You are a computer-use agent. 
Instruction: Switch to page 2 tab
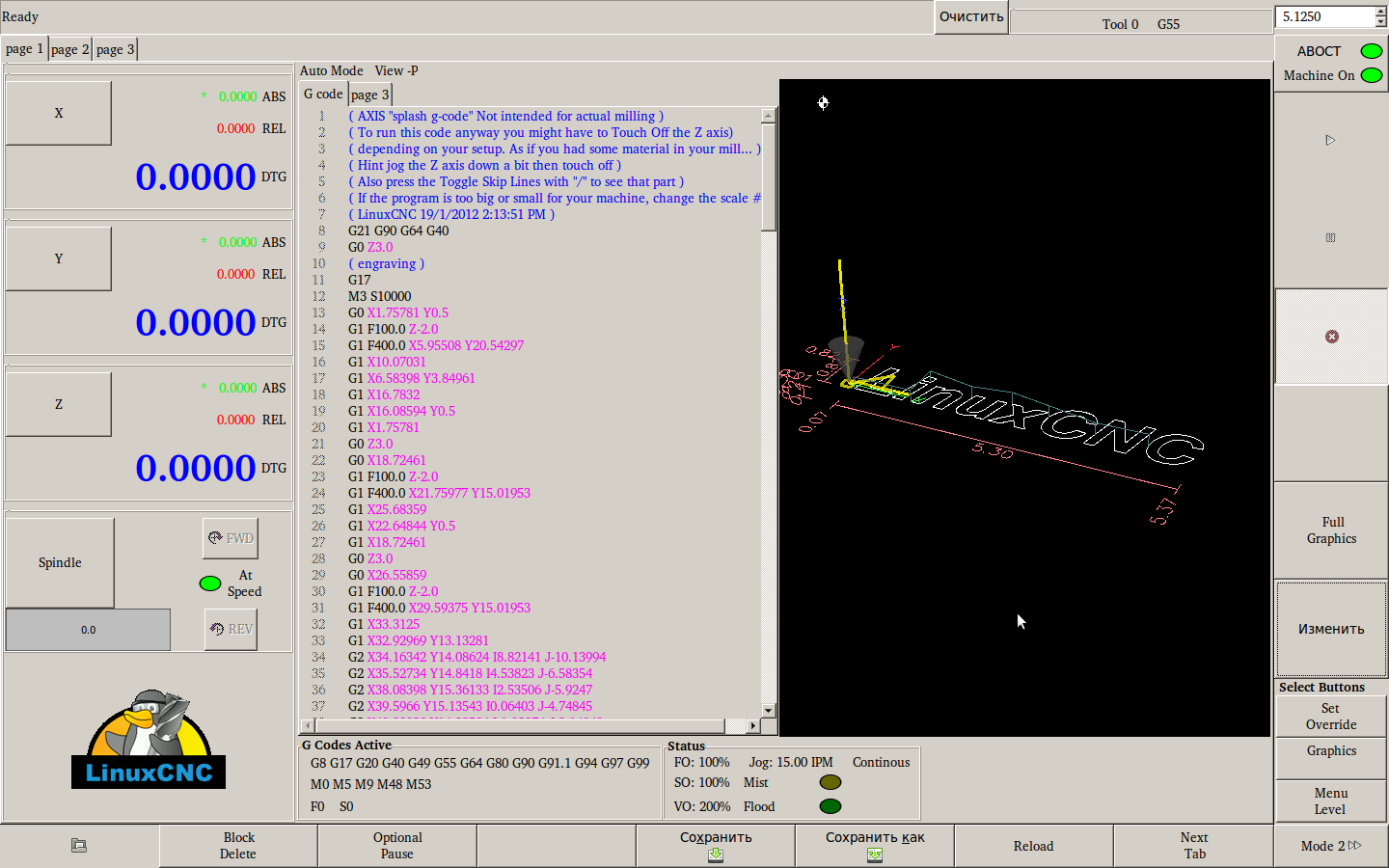pyautogui.click(x=69, y=49)
